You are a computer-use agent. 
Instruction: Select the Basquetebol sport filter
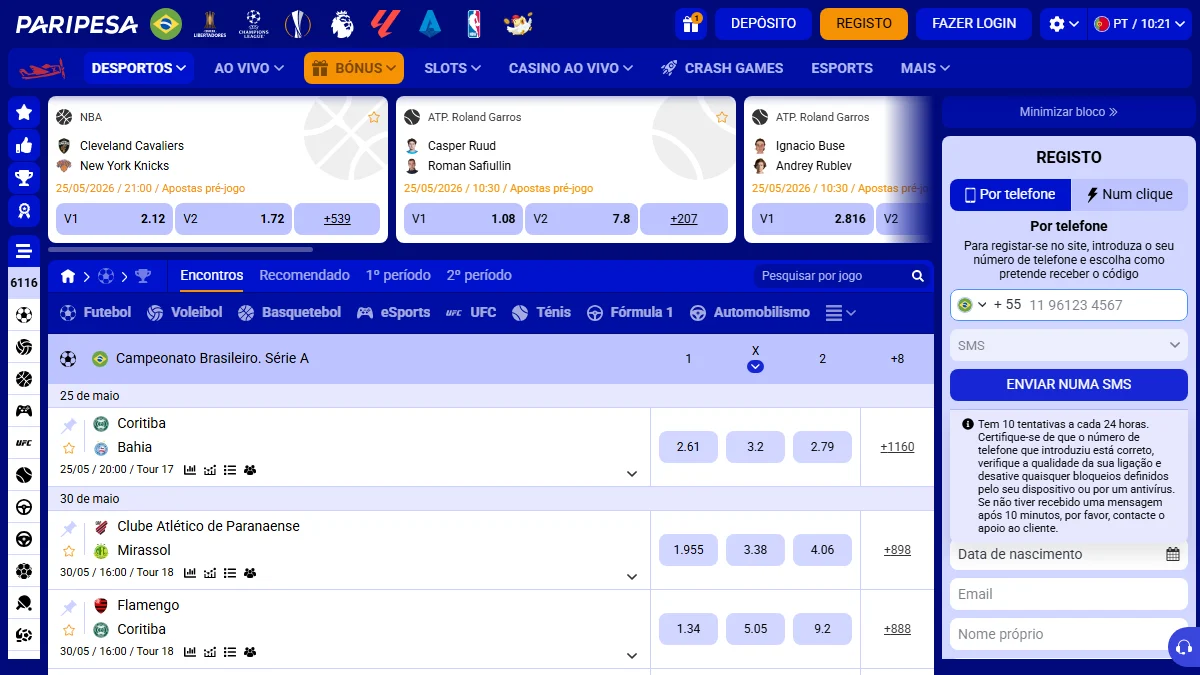tap(290, 312)
